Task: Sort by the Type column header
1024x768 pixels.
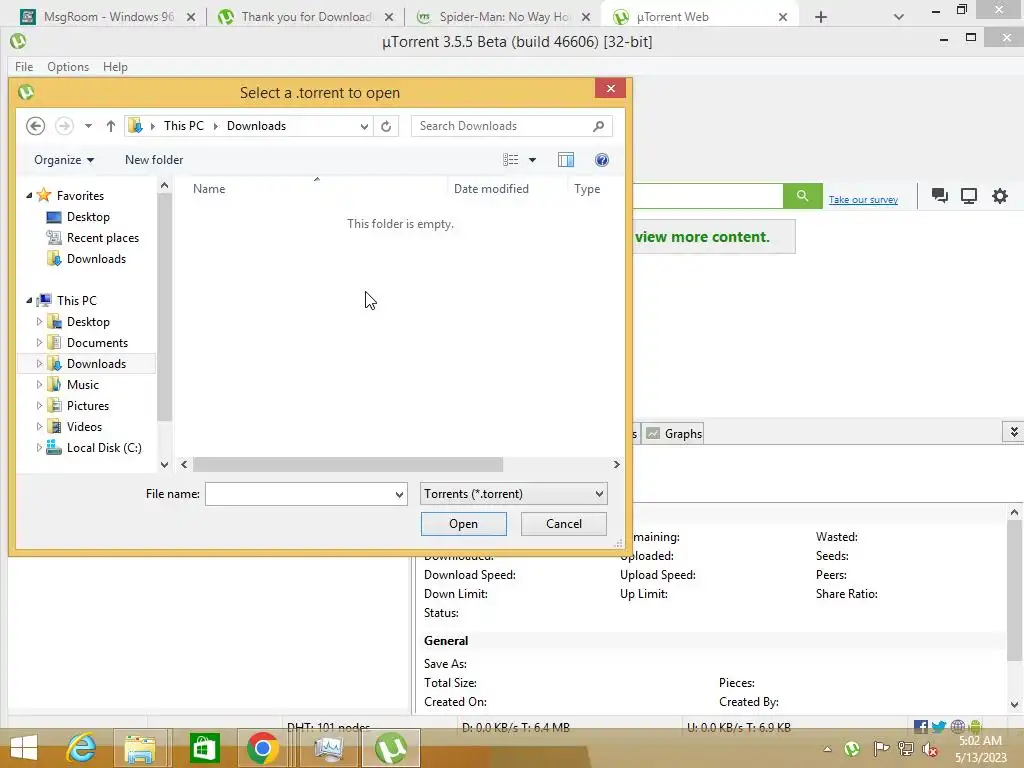Action: (x=586, y=189)
